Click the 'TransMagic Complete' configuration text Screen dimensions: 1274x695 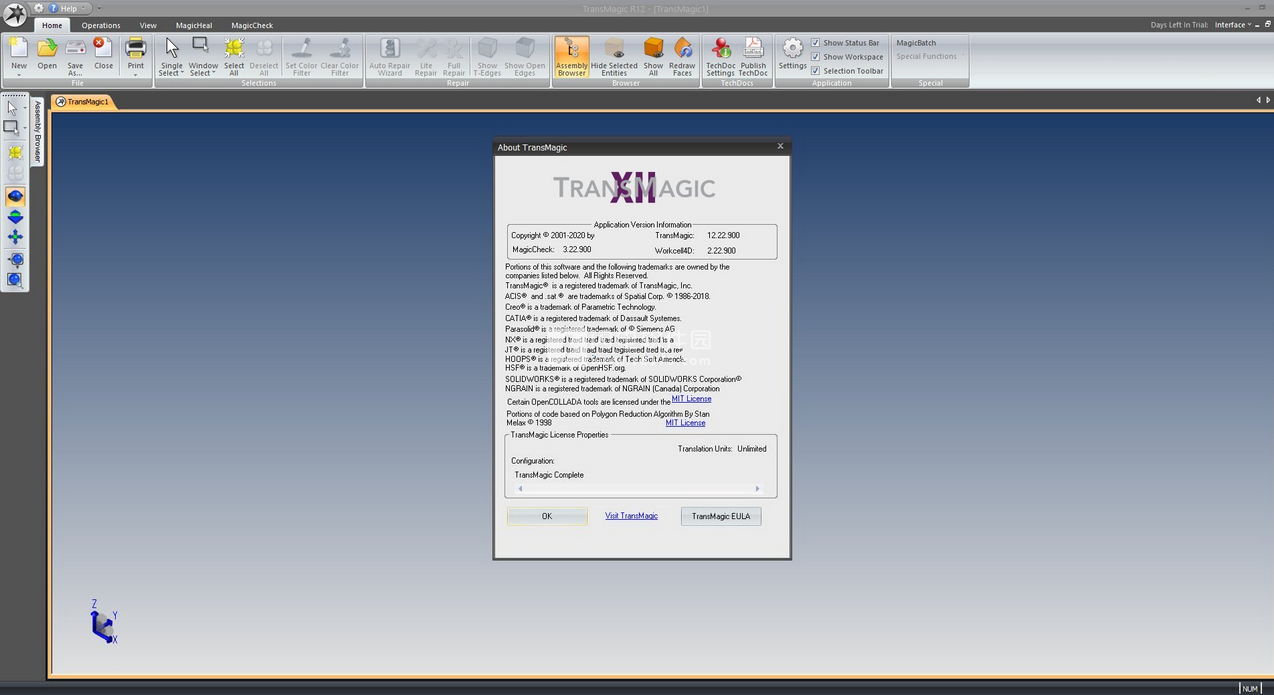coord(549,475)
